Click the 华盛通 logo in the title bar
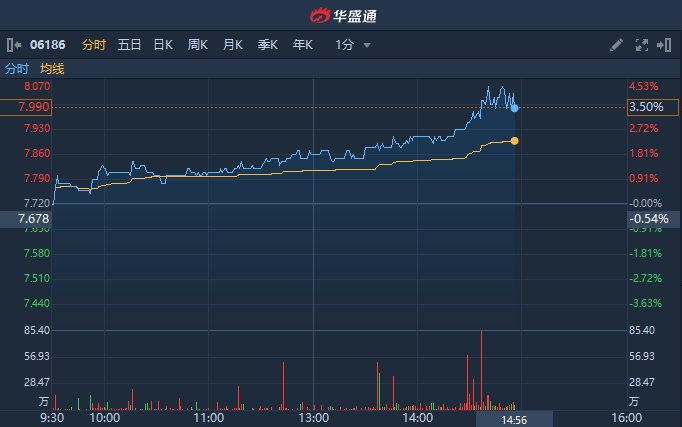 (x=341, y=15)
